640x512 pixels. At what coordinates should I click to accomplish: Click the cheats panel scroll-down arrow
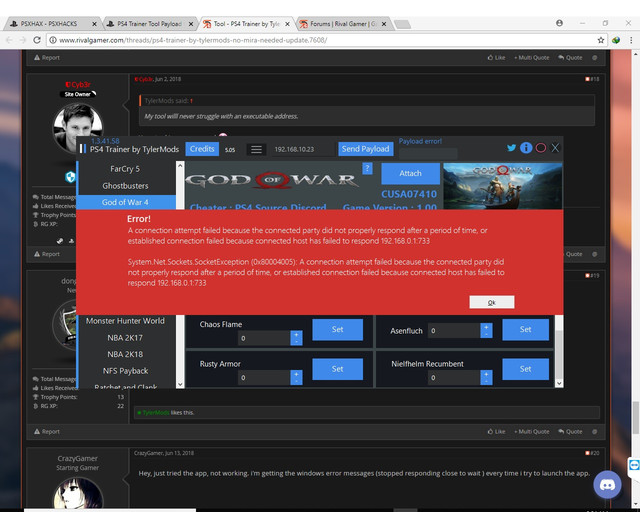(559, 383)
